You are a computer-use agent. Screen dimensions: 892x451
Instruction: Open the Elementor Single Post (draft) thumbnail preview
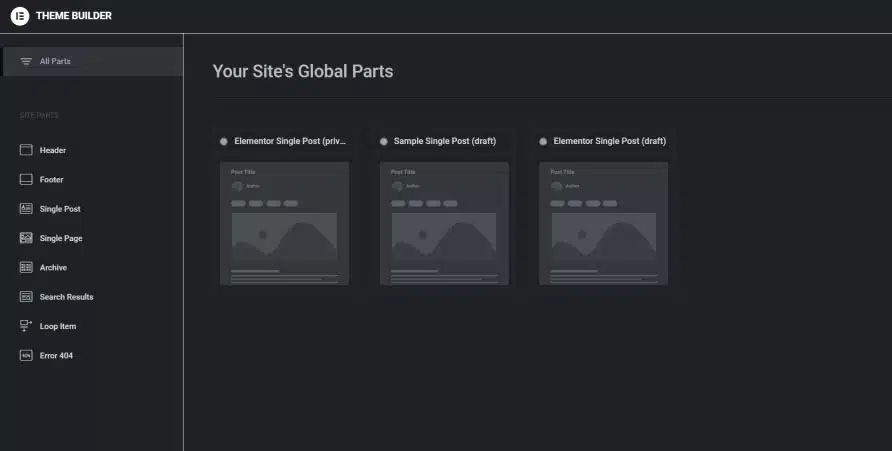click(604, 224)
